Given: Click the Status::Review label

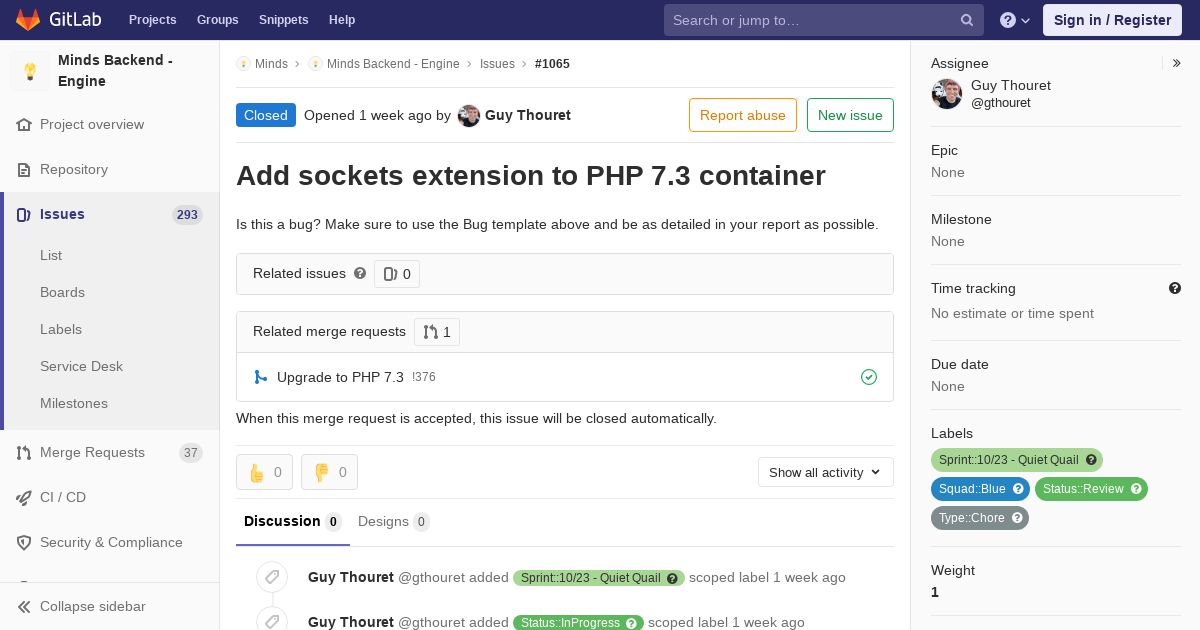Looking at the screenshot, I should [1091, 489].
